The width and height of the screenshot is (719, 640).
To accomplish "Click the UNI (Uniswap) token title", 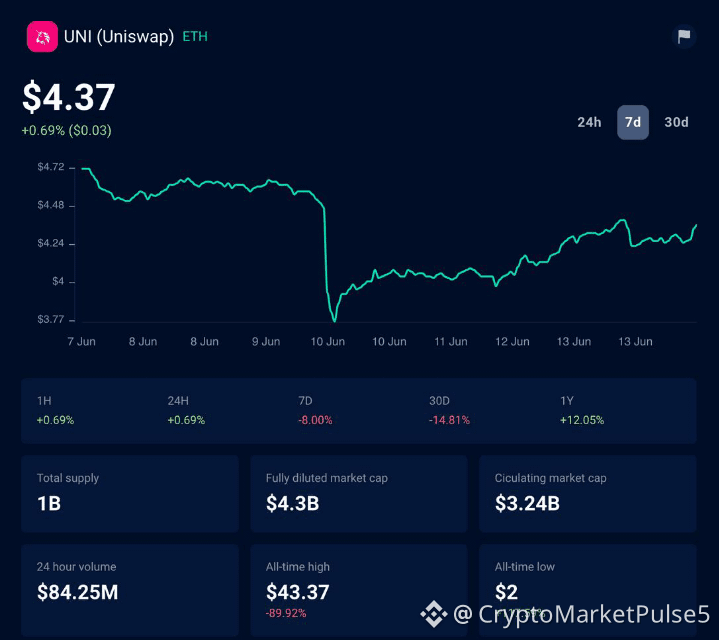I will click(119, 37).
